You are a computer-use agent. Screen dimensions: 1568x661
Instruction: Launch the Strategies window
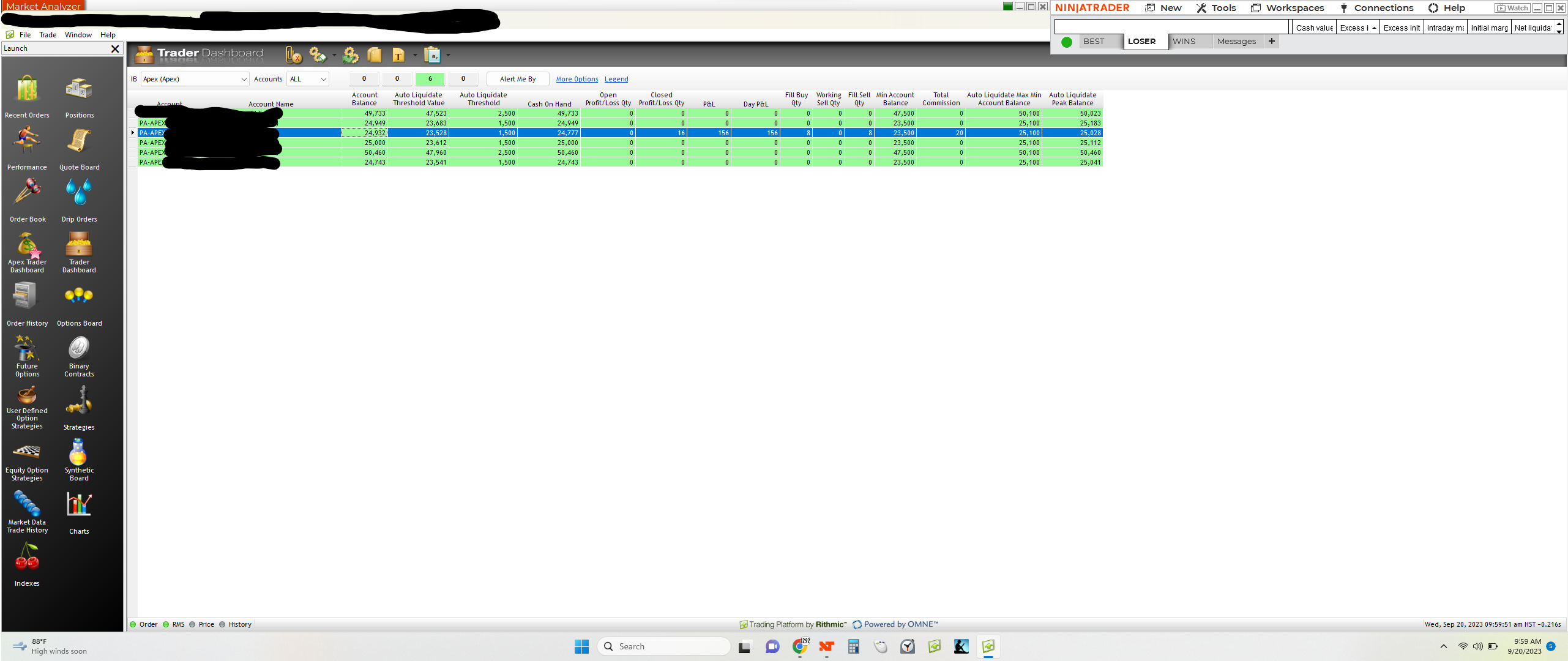[x=79, y=408]
